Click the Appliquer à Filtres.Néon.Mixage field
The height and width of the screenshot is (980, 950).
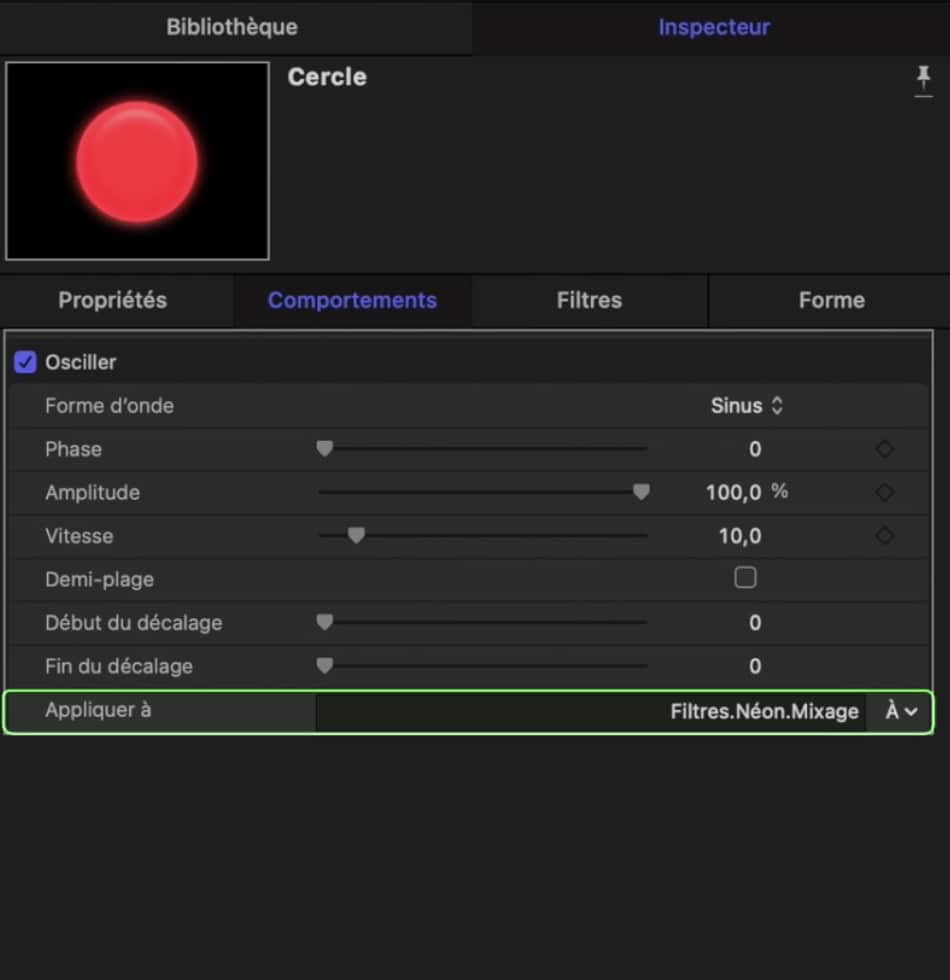point(591,711)
